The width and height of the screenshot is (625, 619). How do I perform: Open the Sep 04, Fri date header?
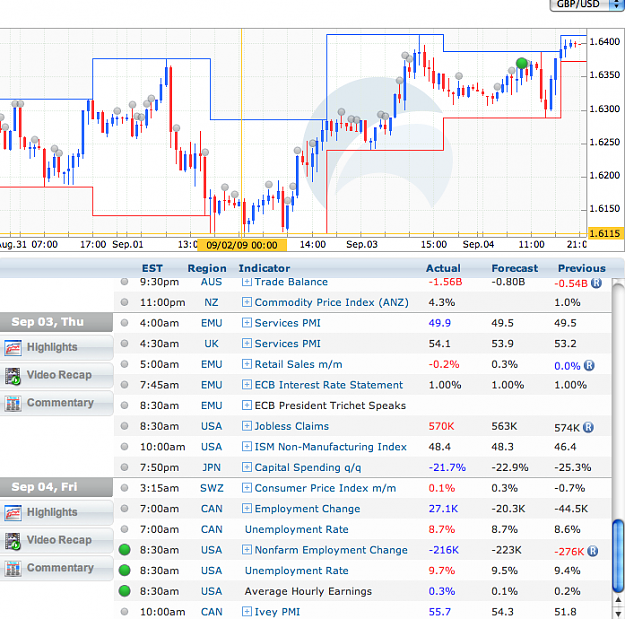point(56,487)
